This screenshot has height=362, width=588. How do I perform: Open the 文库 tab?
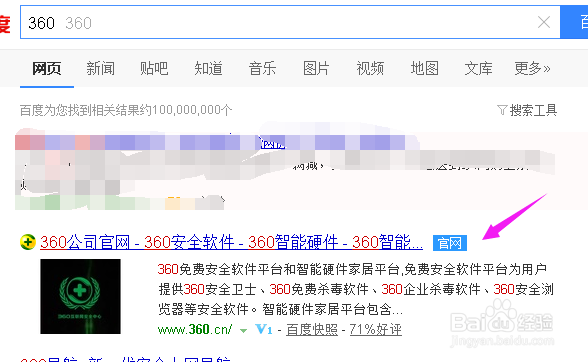(478, 69)
